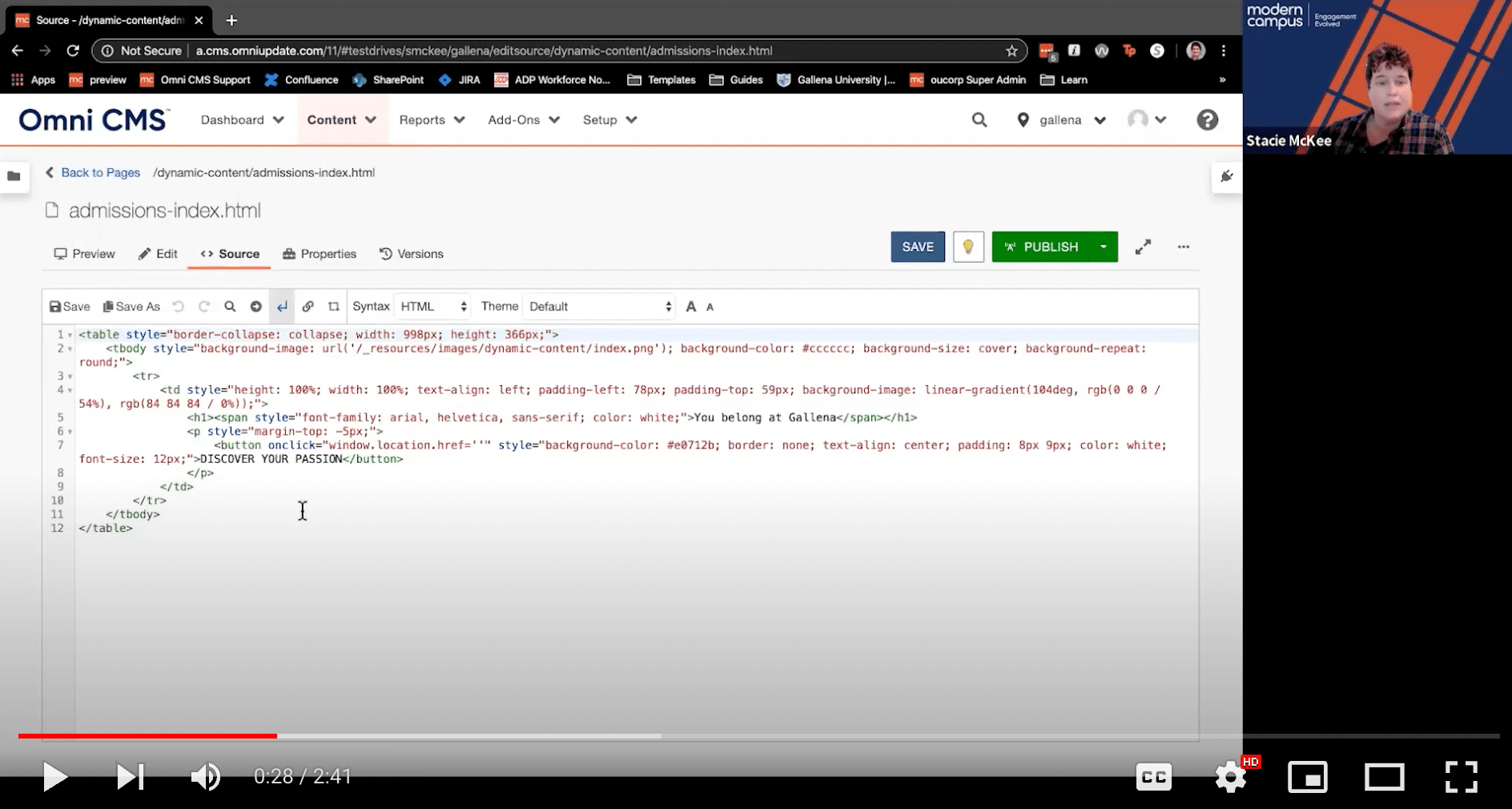Open the folder file navigation sidebar icon
Image resolution: width=1512 pixels, height=809 pixels.
(14, 176)
